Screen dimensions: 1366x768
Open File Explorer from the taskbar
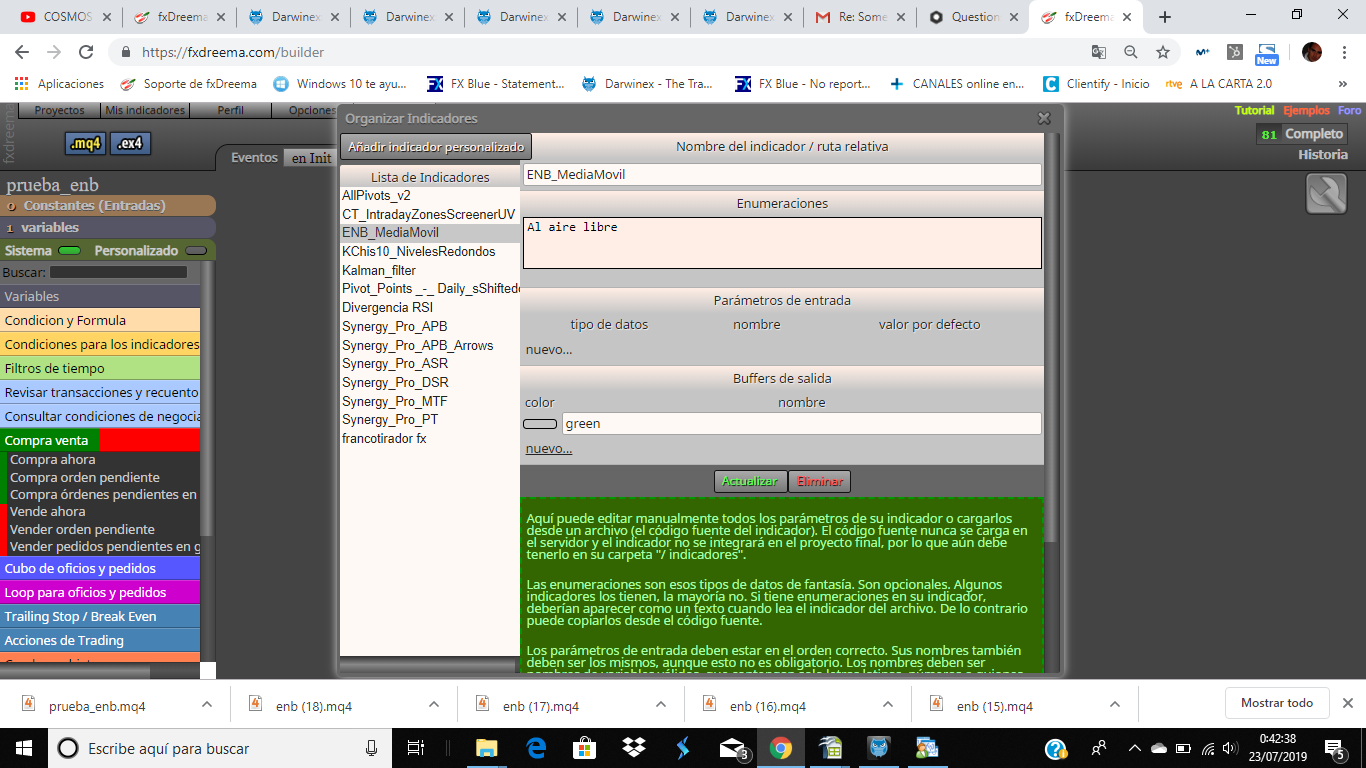coord(486,748)
